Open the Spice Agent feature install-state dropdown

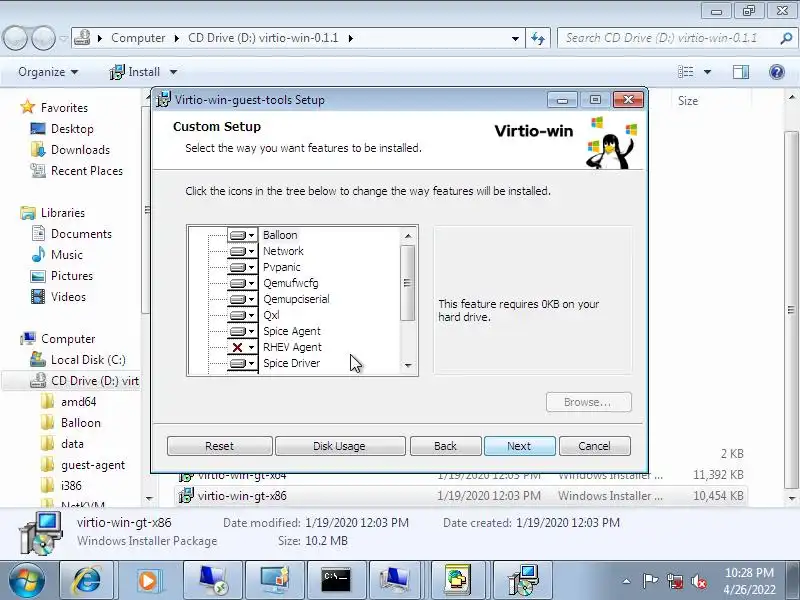(242, 331)
